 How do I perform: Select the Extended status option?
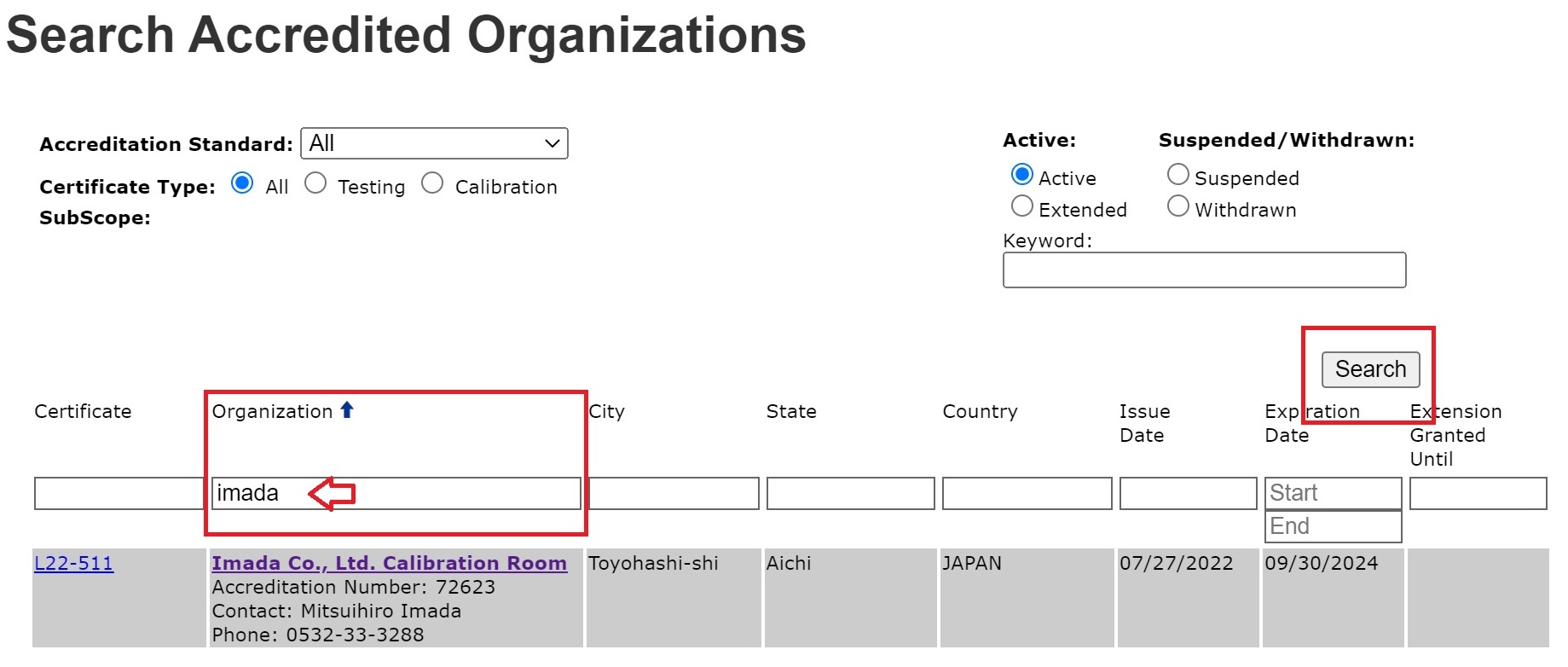pos(1021,206)
